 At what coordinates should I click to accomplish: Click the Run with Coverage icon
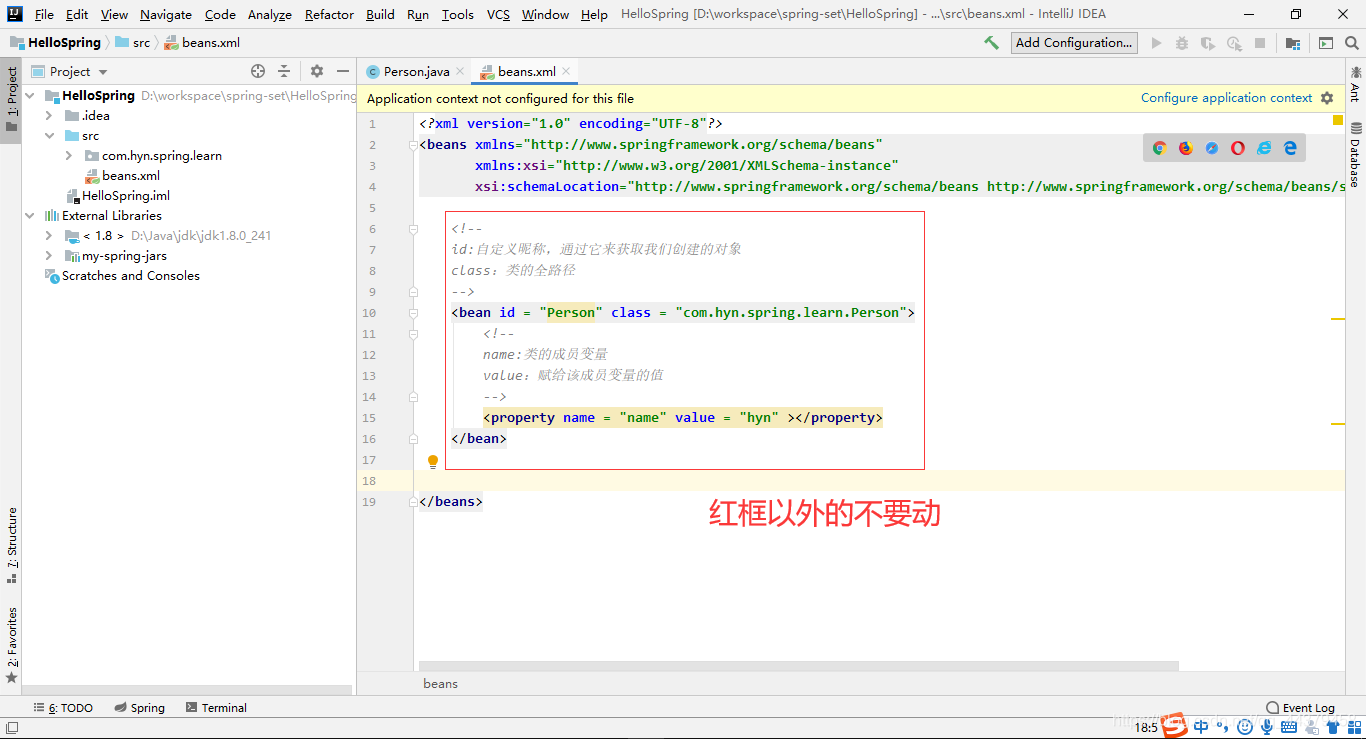click(x=1208, y=43)
